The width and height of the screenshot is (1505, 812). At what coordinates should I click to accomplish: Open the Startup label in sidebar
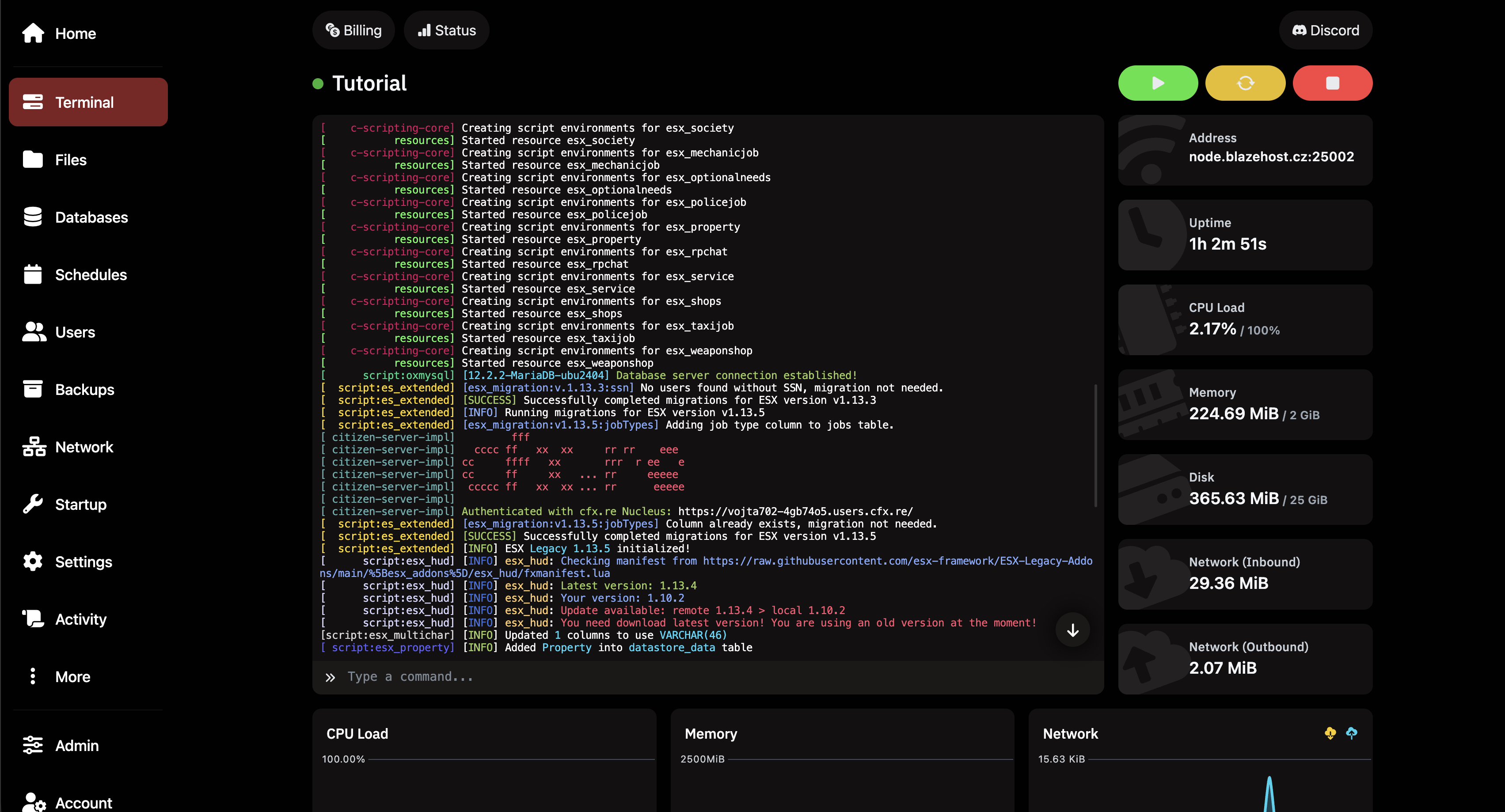[x=80, y=504]
